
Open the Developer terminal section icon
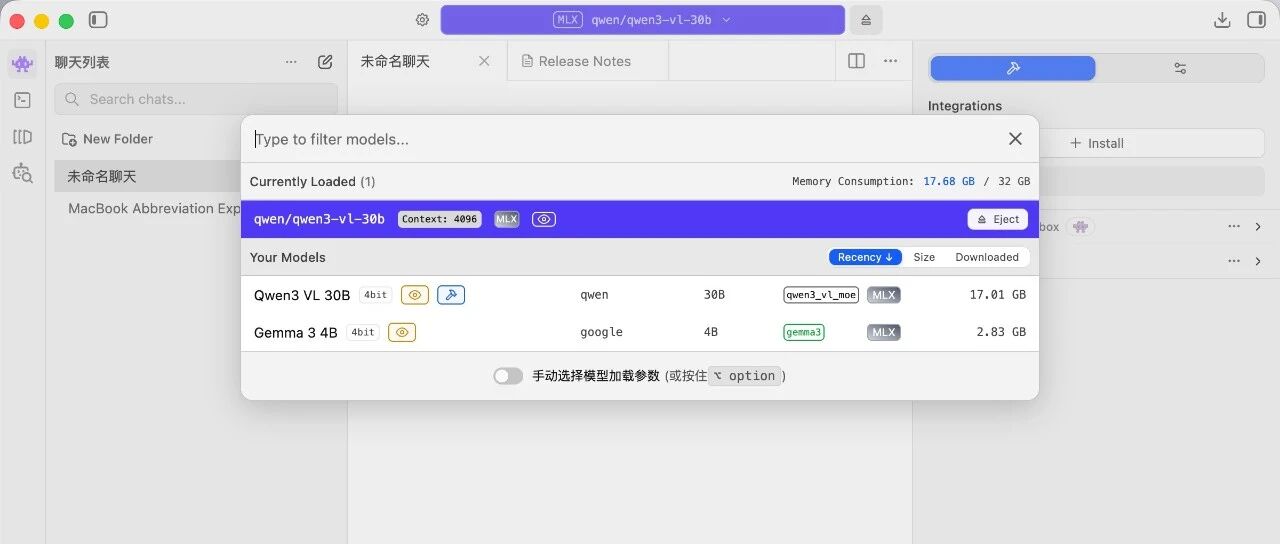[22, 100]
